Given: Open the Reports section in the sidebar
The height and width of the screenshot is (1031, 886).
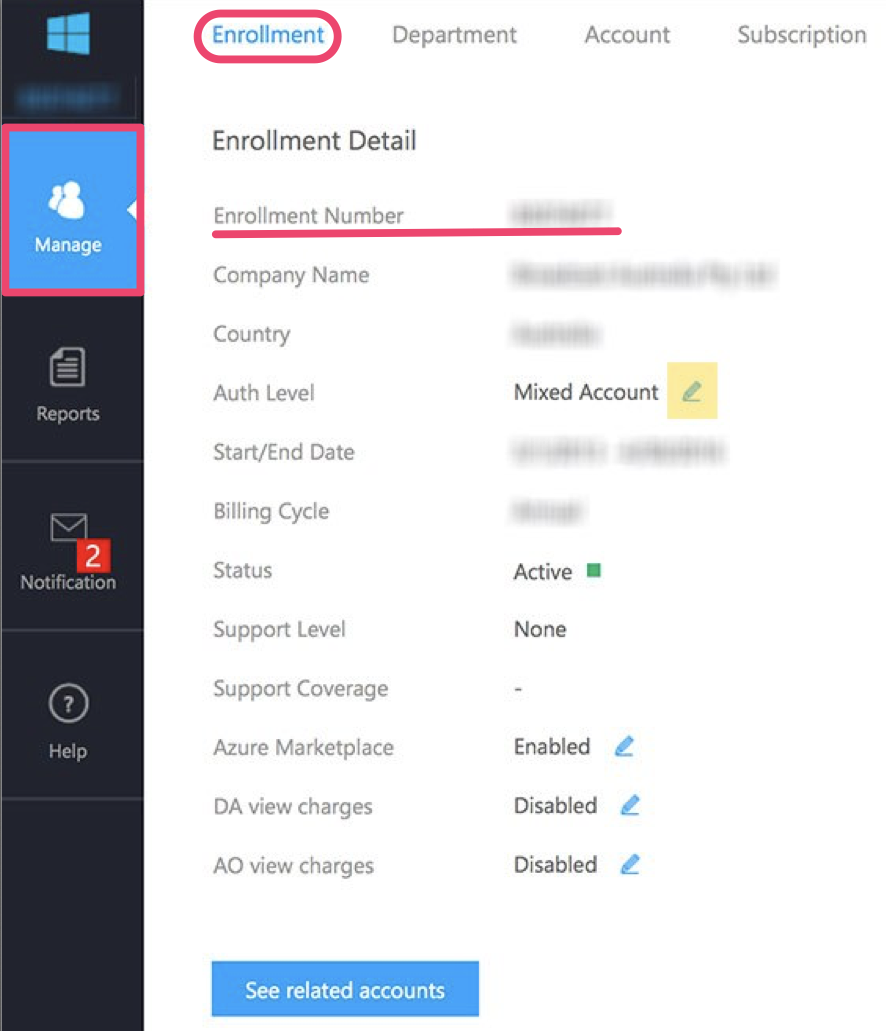Looking at the screenshot, I should (x=68, y=384).
